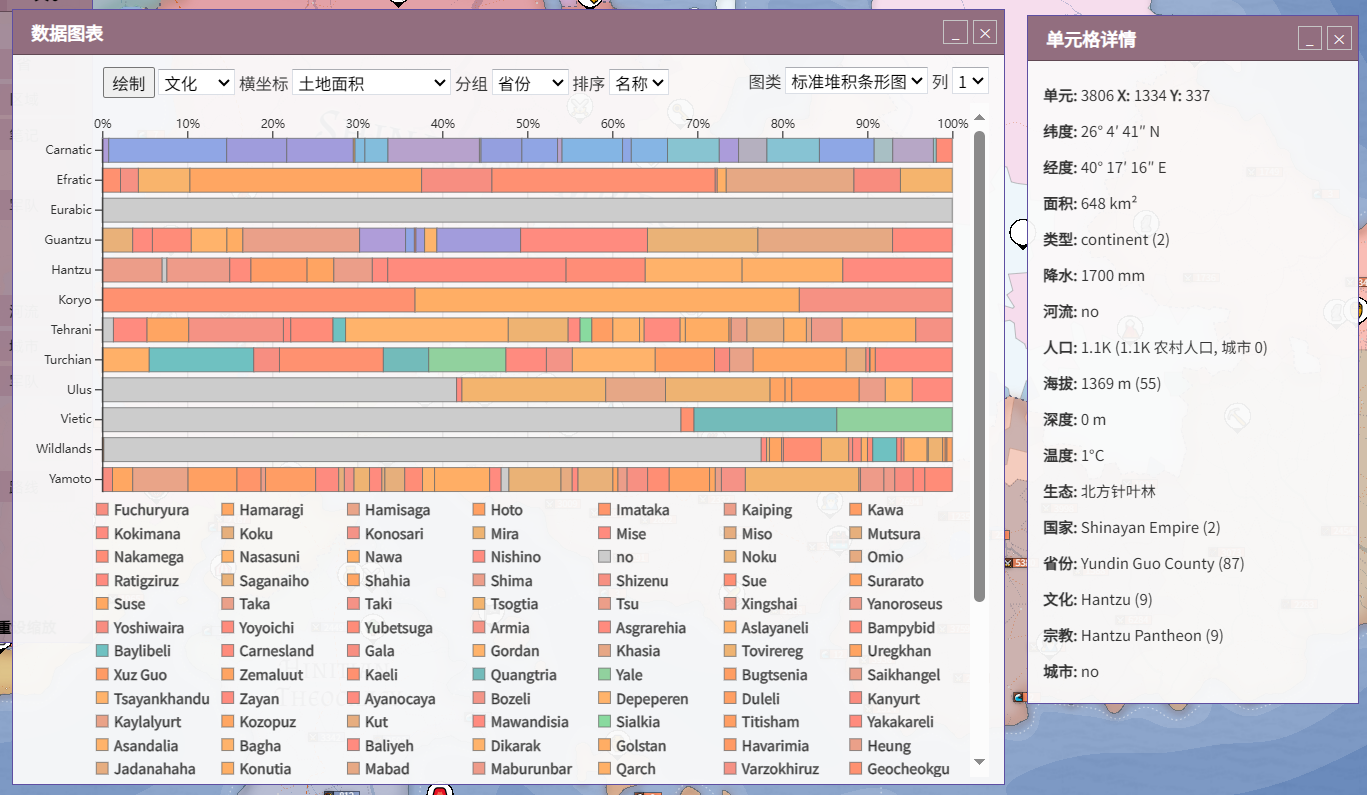Click the Ulus axis label
Viewport: 1367px width, 795px height.
pos(79,390)
